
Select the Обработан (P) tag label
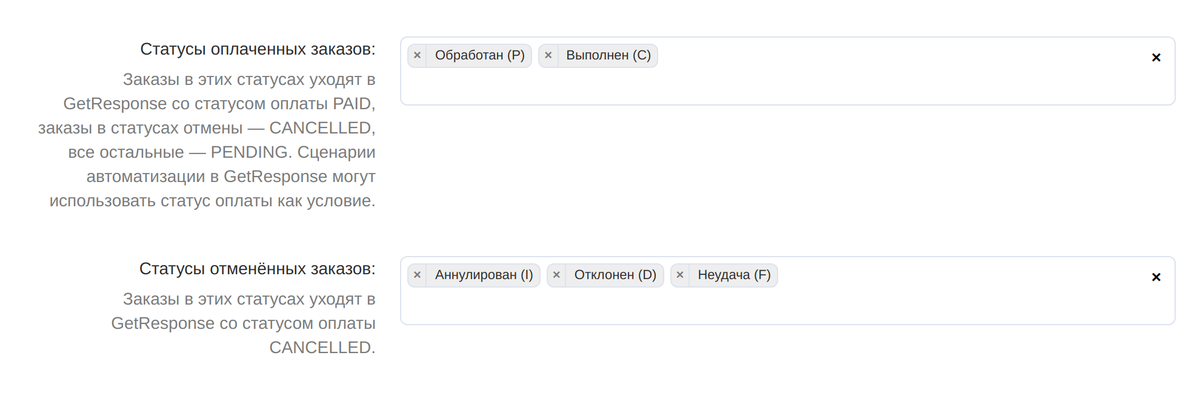point(480,56)
